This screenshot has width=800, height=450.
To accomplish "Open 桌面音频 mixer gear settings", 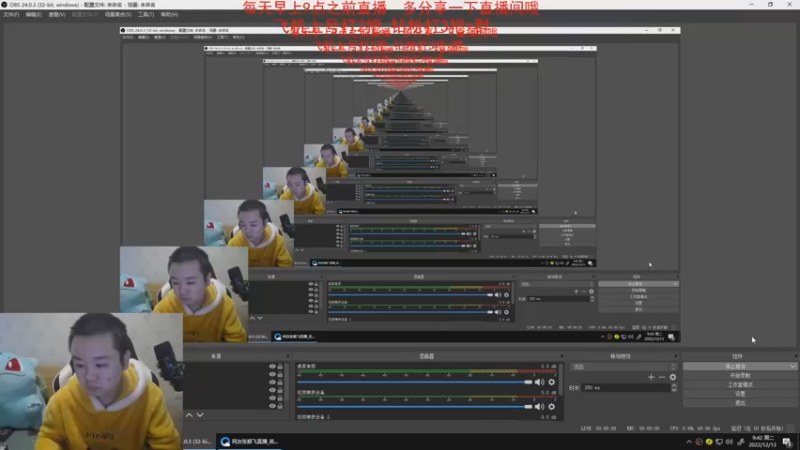I will pyautogui.click(x=552, y=382).
